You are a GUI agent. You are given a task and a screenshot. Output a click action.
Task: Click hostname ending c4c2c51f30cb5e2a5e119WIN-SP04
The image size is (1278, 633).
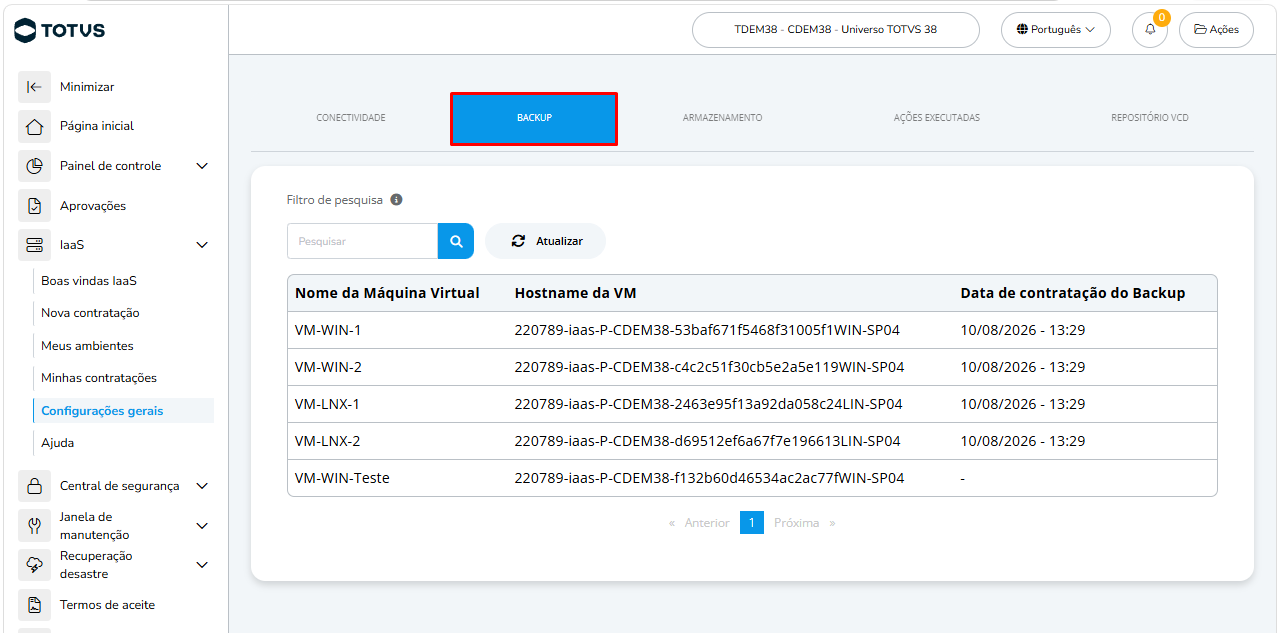click(x=709, y=367)
